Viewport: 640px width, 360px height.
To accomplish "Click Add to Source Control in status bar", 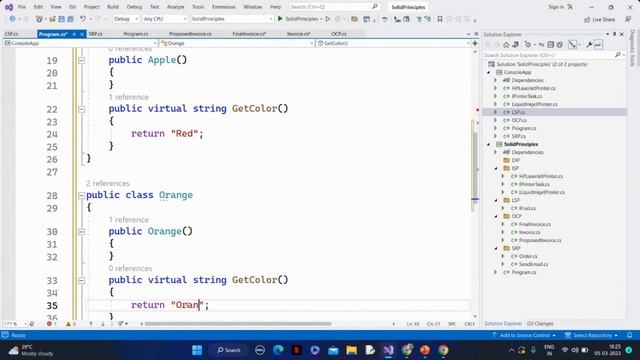I will (524, 335).
